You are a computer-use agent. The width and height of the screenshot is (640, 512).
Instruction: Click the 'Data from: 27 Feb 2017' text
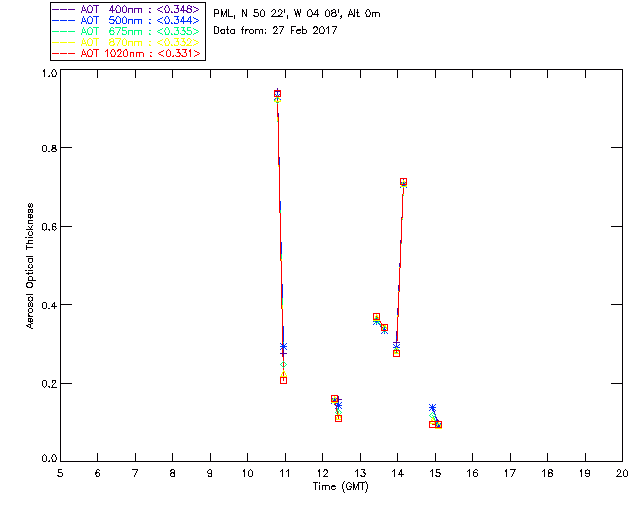(275, 31)
